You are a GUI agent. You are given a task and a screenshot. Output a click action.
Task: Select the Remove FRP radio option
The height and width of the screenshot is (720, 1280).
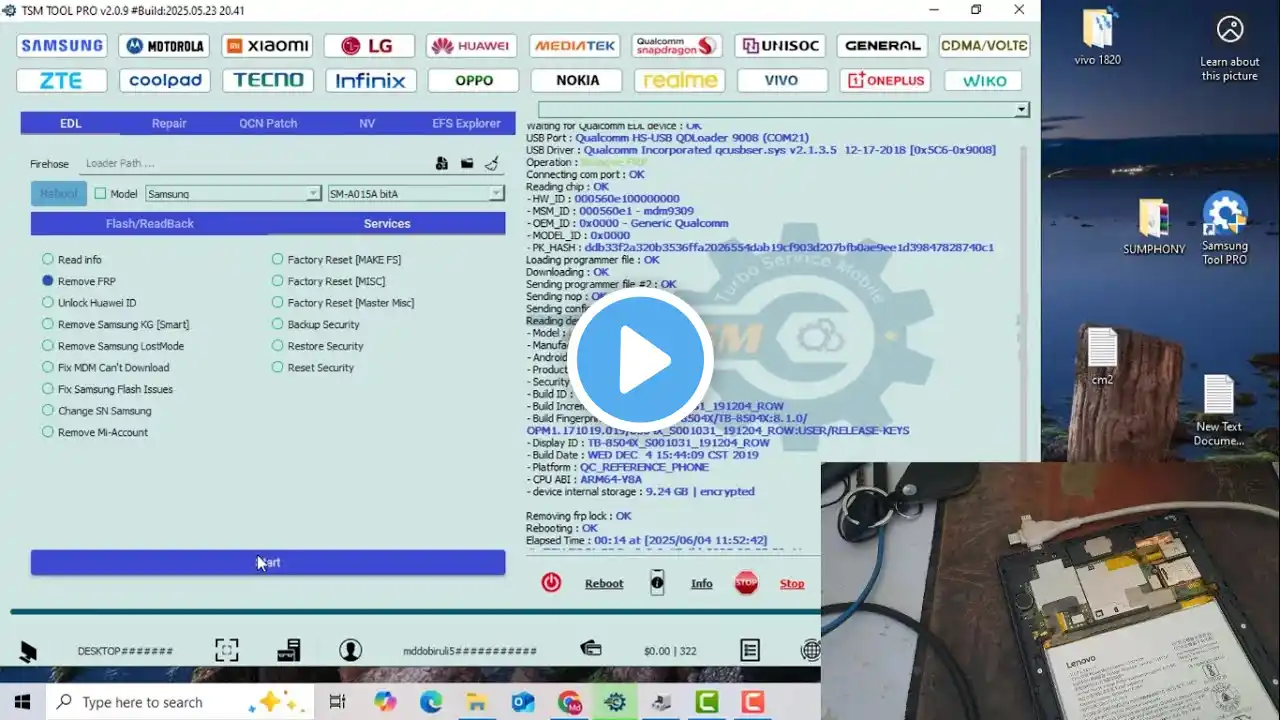[x=79, y=281]
